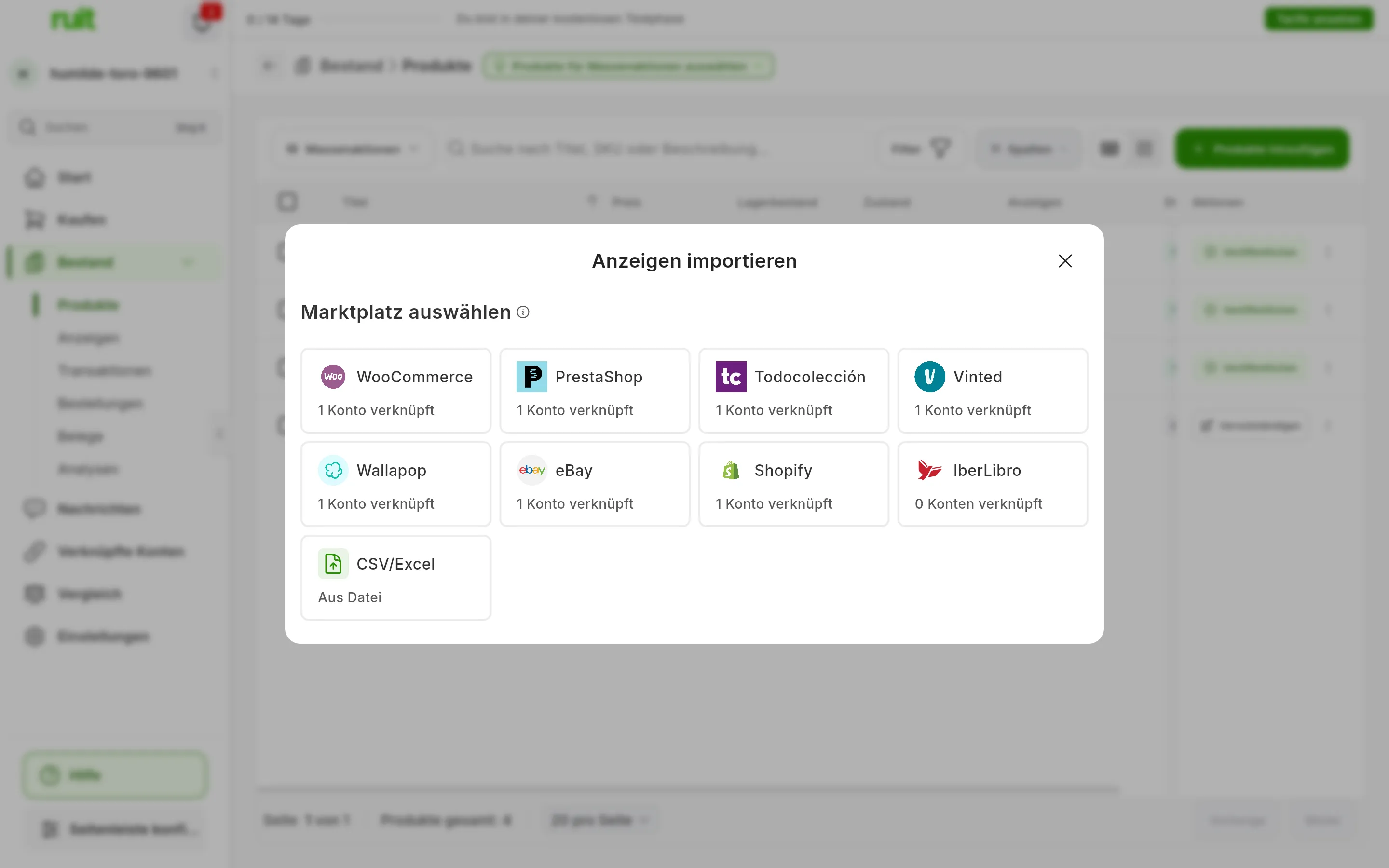Click the Vinted logo icon

pyautogui.click(x=930, y=377)
